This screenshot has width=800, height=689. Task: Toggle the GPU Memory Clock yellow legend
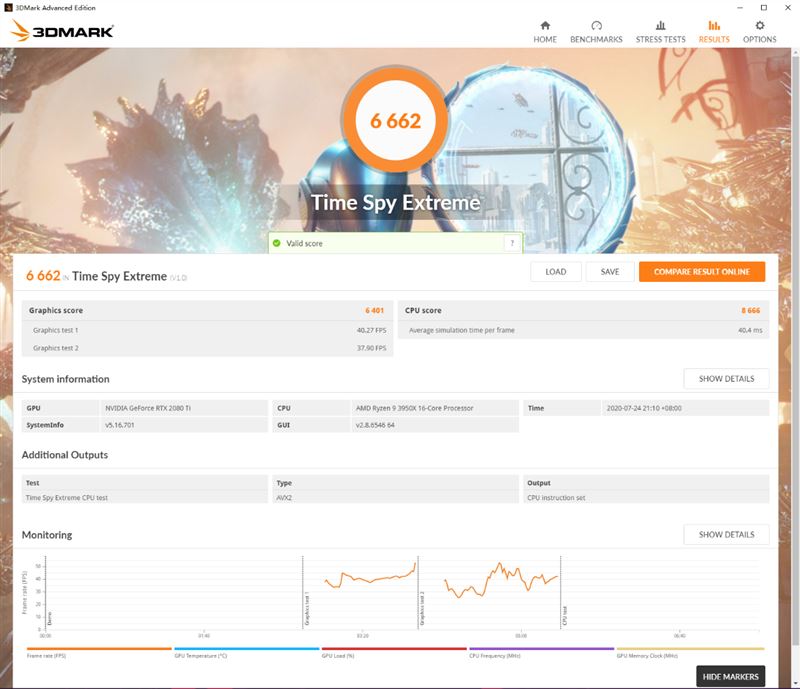pos(690,653)
